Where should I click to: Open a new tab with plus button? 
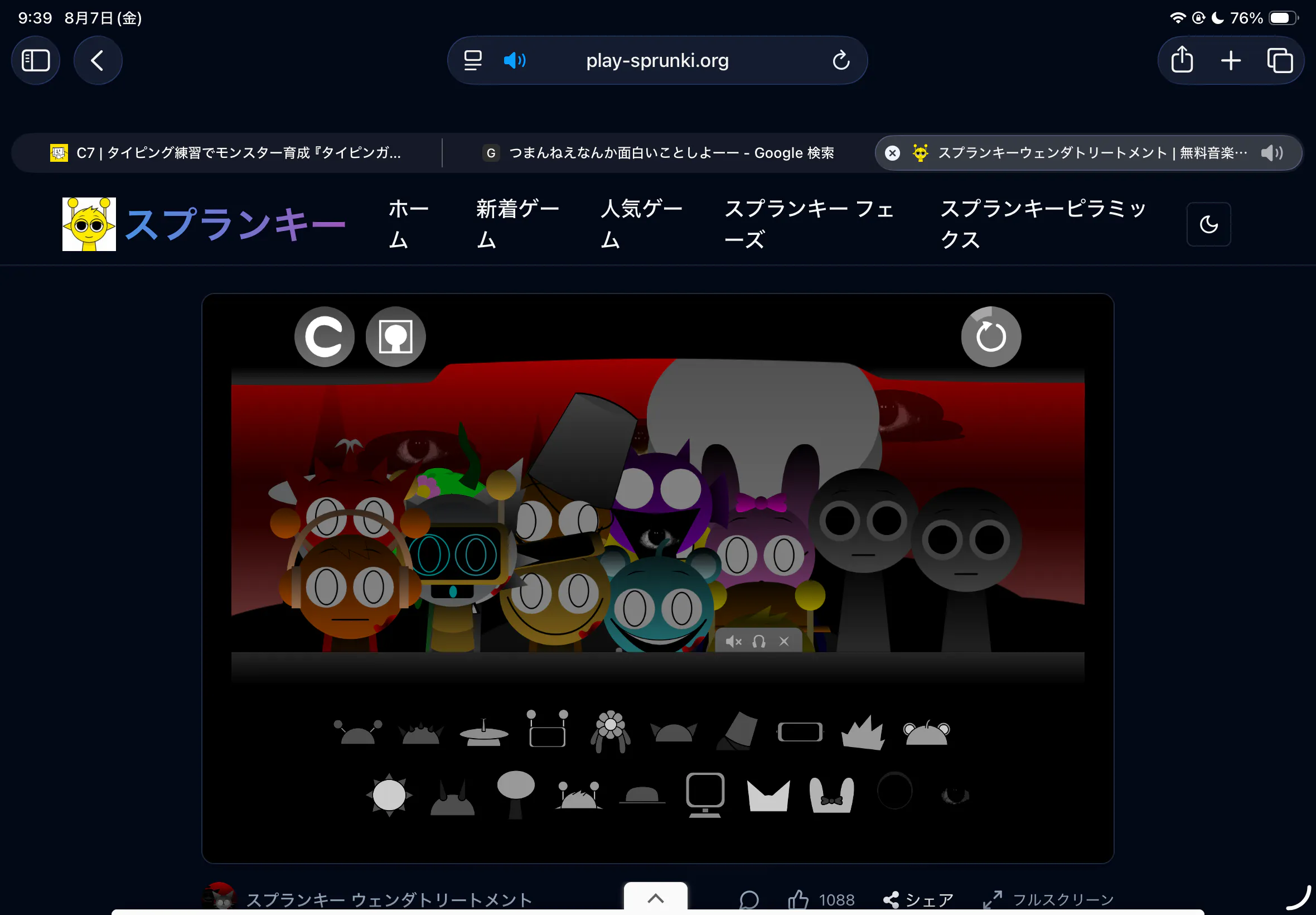1231,60
